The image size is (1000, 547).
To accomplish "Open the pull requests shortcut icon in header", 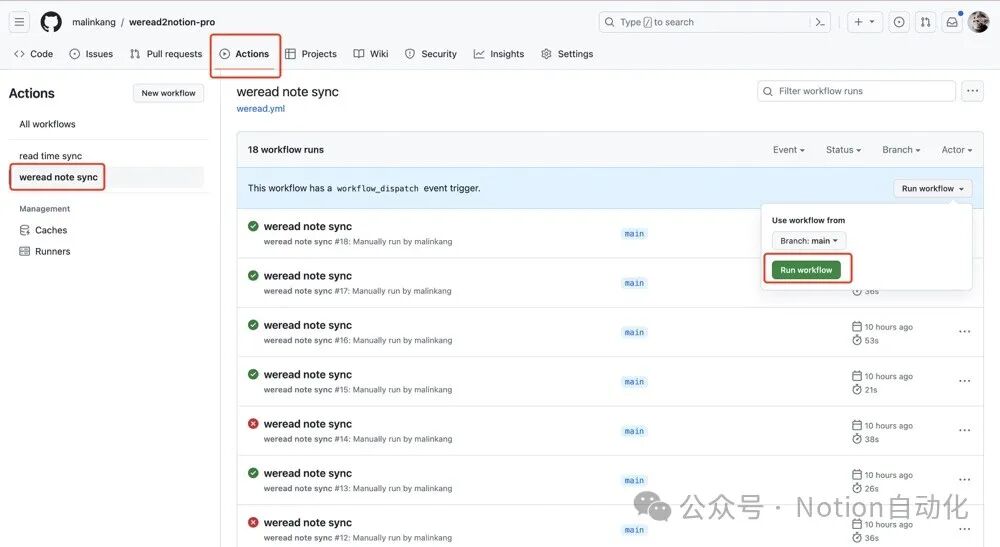I will (925, 22).
